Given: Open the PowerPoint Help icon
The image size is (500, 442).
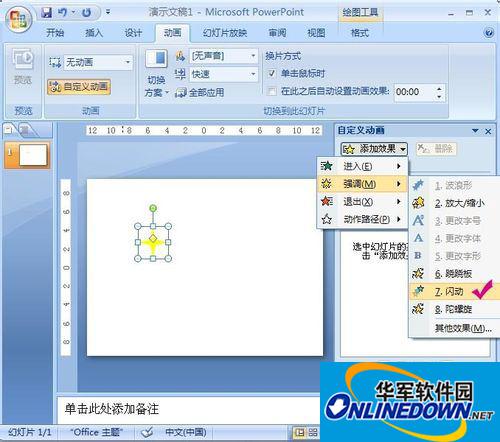Looking at the screenshot, I should (489, 33).
